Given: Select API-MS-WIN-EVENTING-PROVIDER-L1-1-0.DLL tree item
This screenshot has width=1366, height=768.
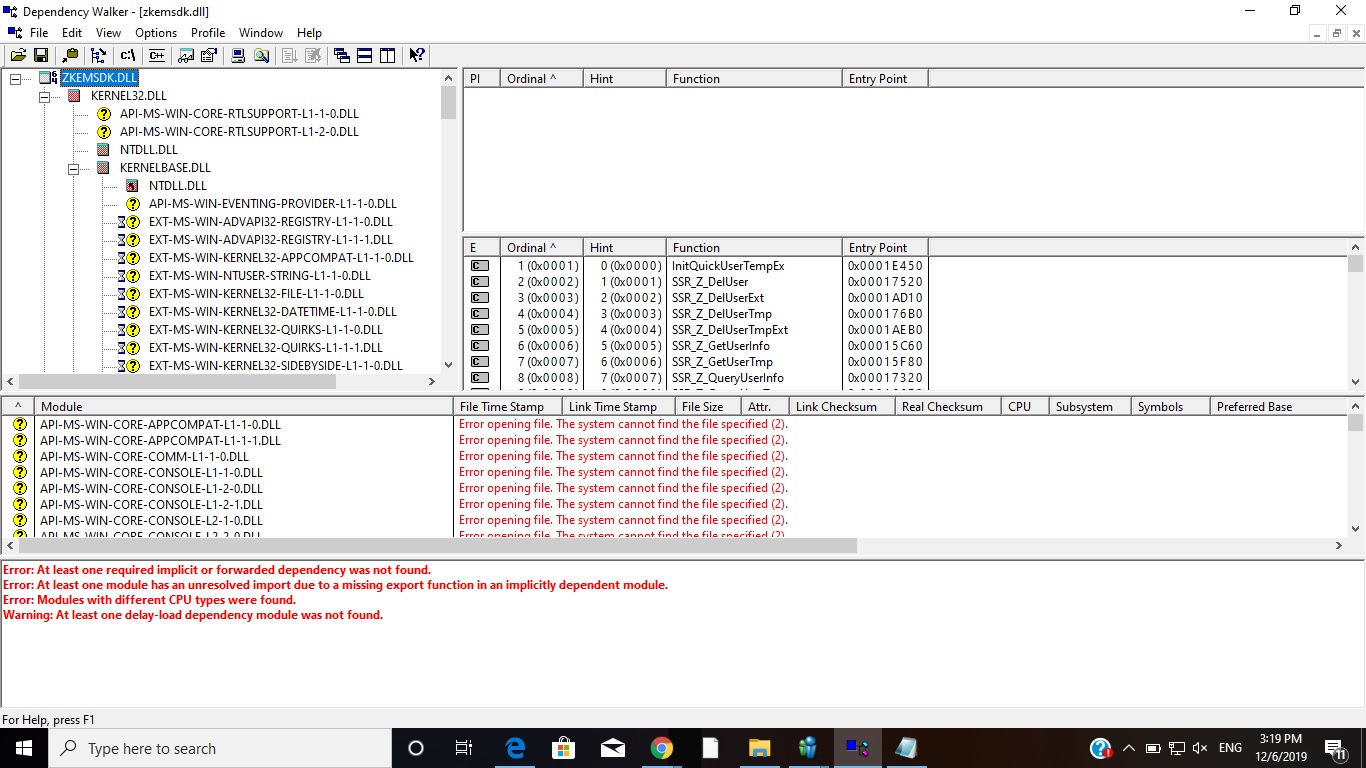Looking at the screenshot, I should (x=273, y=204).
